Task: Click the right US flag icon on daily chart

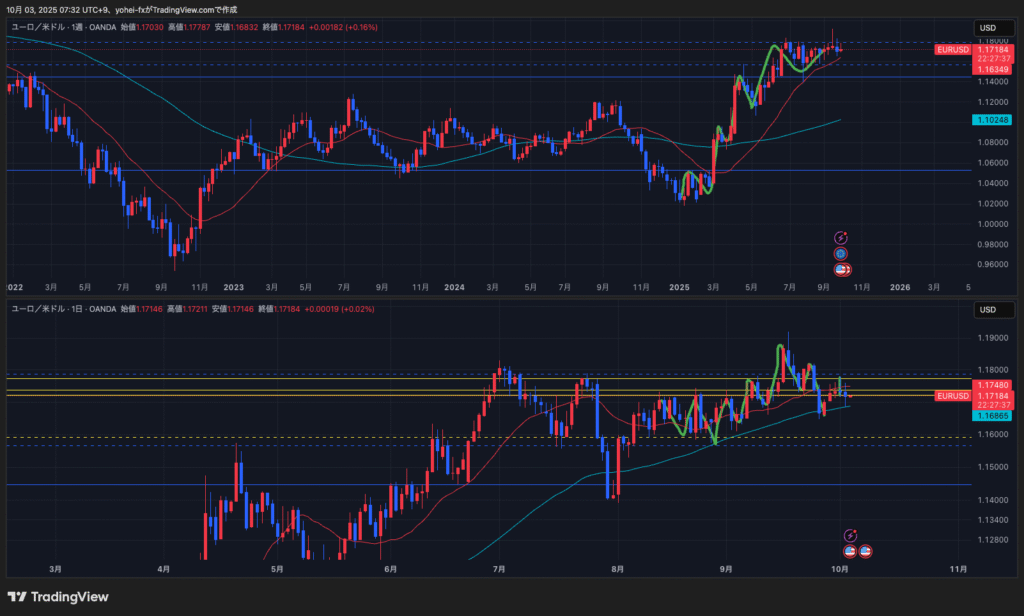Action: [865, 551]
